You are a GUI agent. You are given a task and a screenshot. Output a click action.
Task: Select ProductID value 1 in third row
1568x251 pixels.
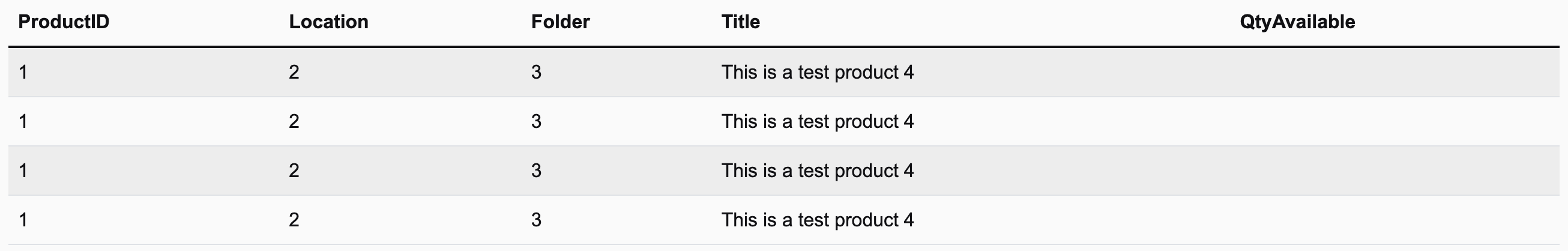tap(23, 171)
